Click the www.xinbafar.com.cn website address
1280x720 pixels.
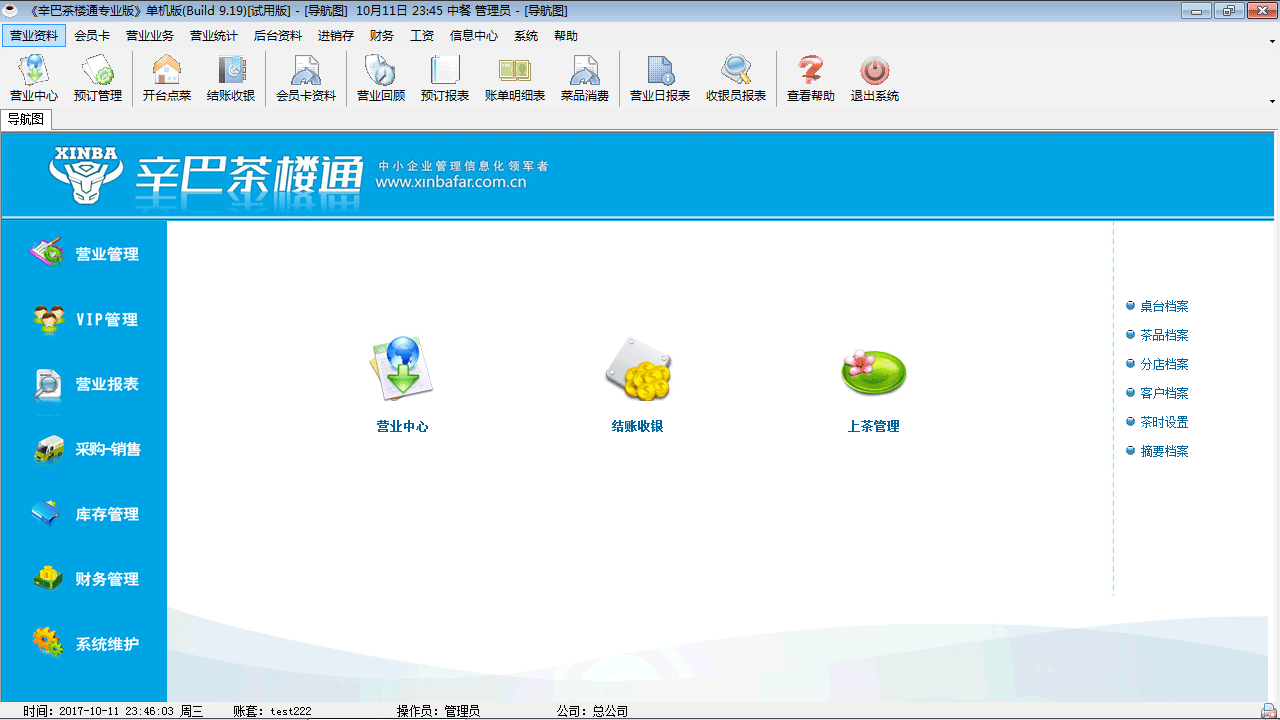pyautogui.click(x=451, y=183)
